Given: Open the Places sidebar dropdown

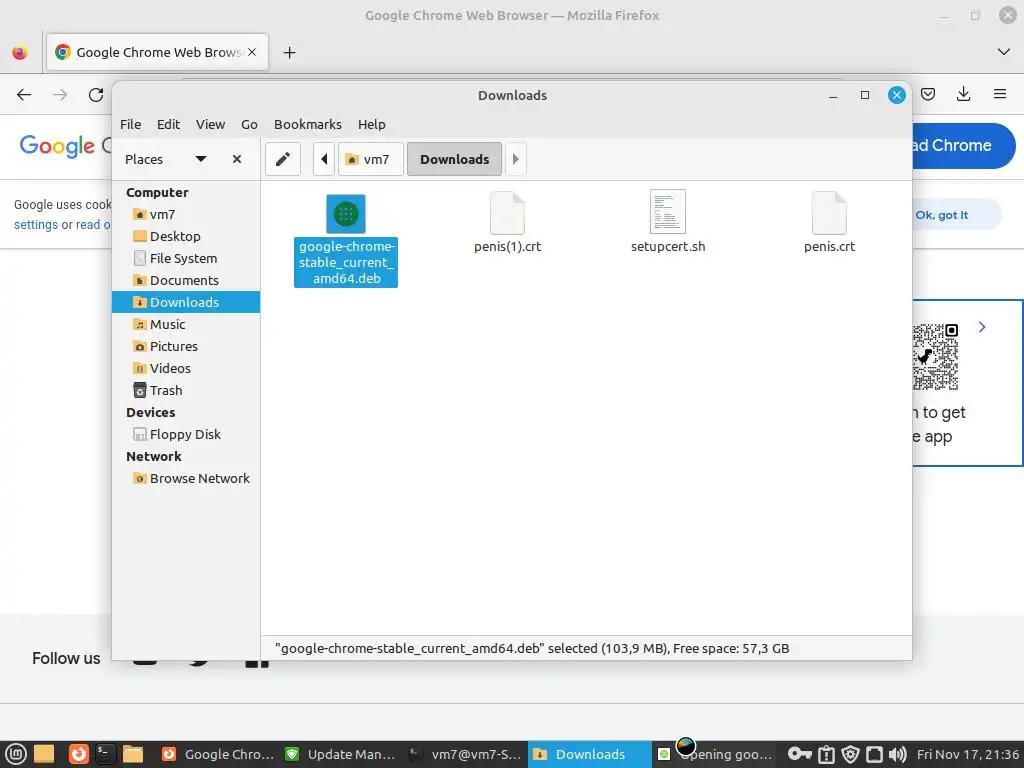Looking at the screenshot, I should tap(201, 159).
